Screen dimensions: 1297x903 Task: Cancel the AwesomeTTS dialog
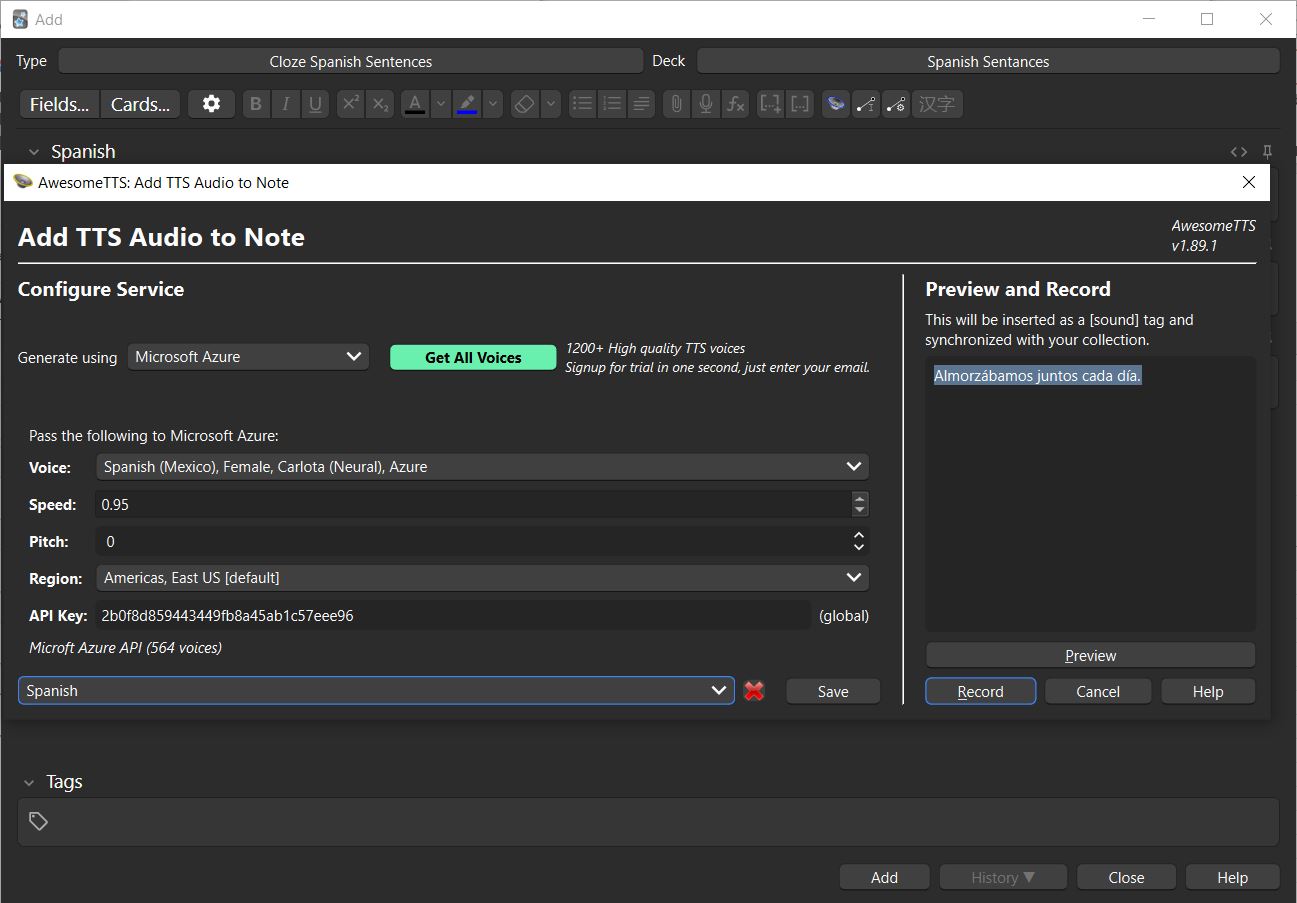[1098, 691]
